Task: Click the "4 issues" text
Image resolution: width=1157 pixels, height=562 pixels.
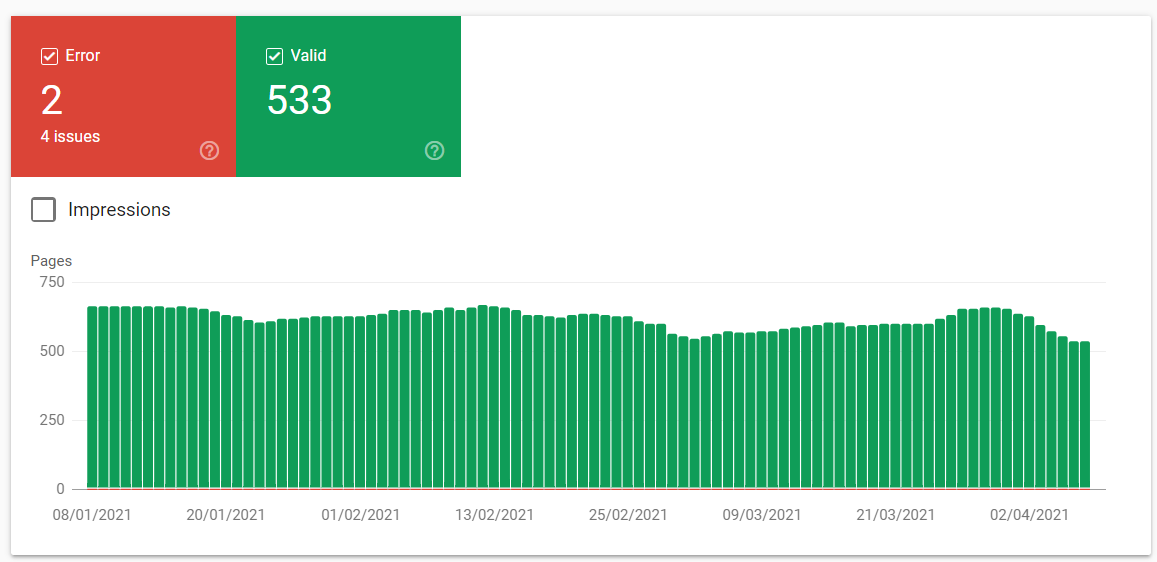Action: coord(71,136)
